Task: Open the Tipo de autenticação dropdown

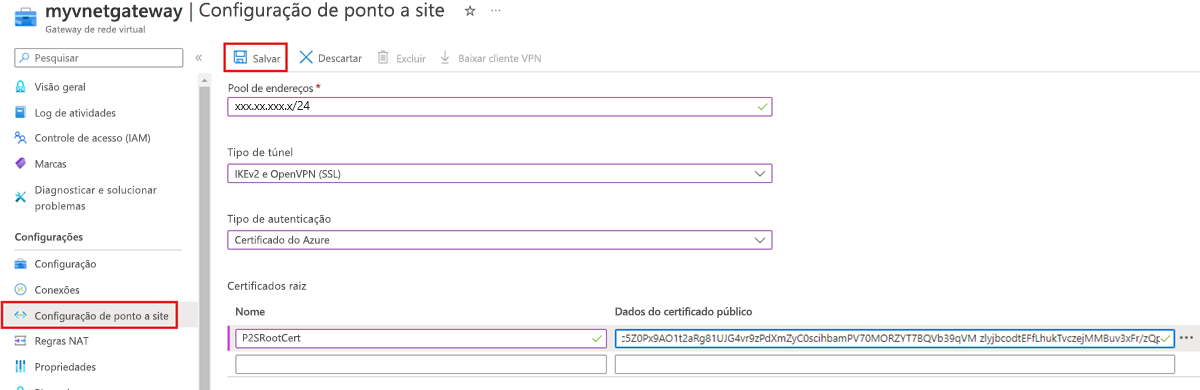Action: point(500,240)
